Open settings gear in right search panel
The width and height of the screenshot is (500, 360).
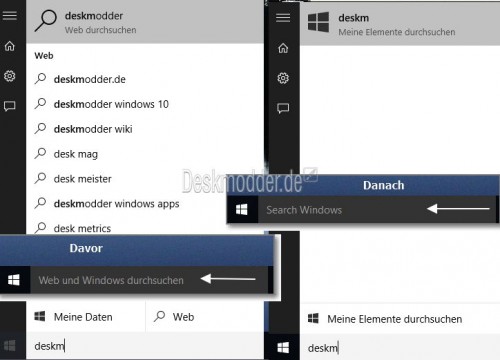coord(283,78)
